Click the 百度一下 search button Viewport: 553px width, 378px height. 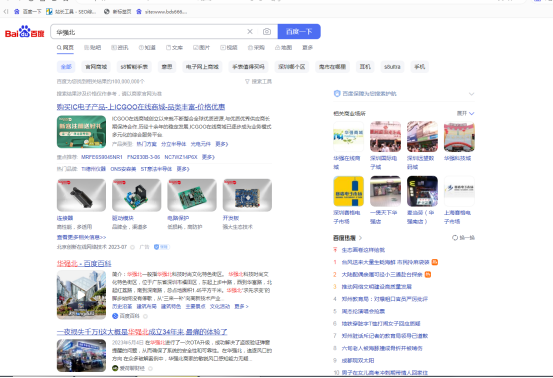299,32
